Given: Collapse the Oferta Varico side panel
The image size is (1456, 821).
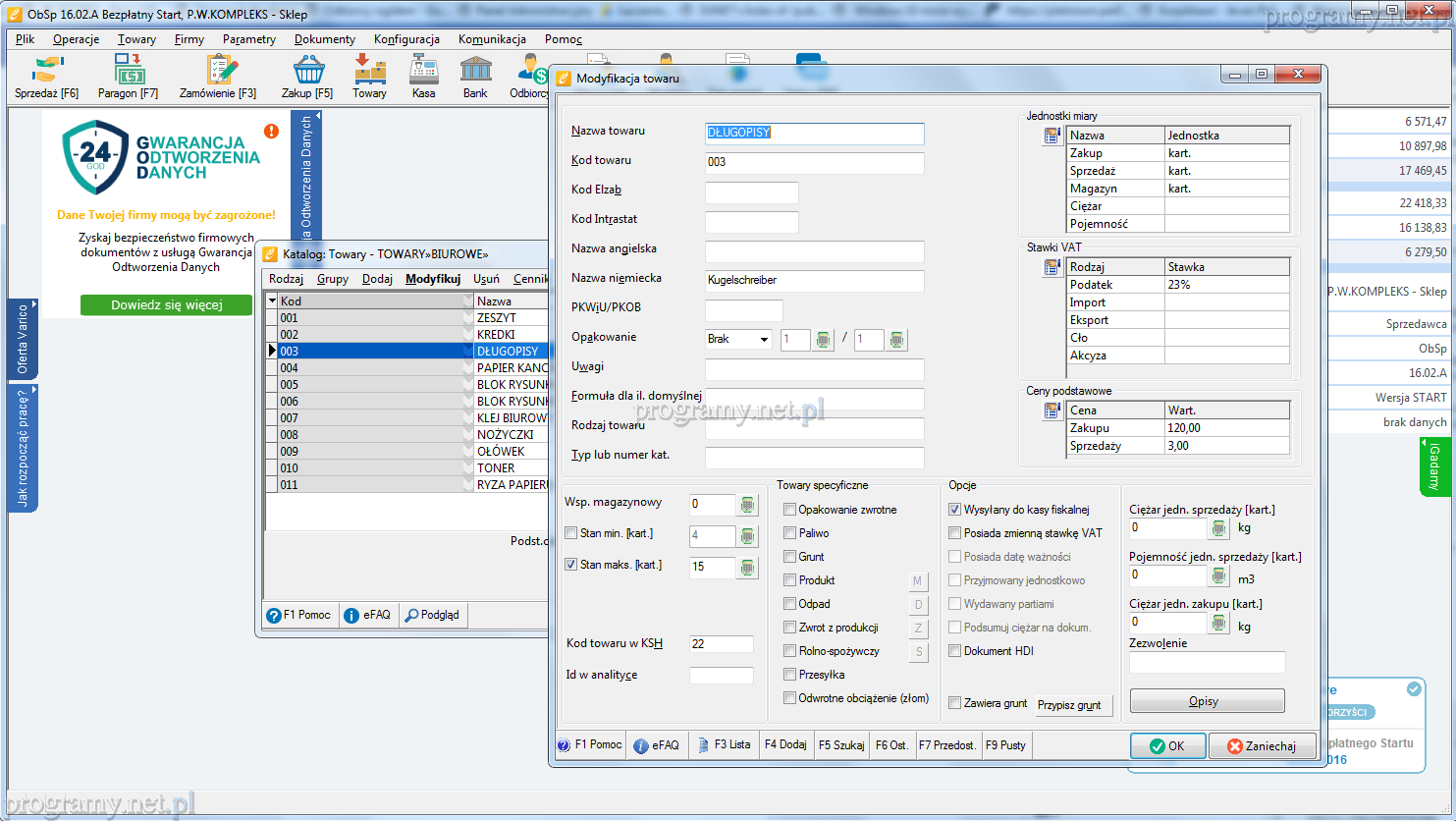Looking at the screenshot, I should 23,339.
